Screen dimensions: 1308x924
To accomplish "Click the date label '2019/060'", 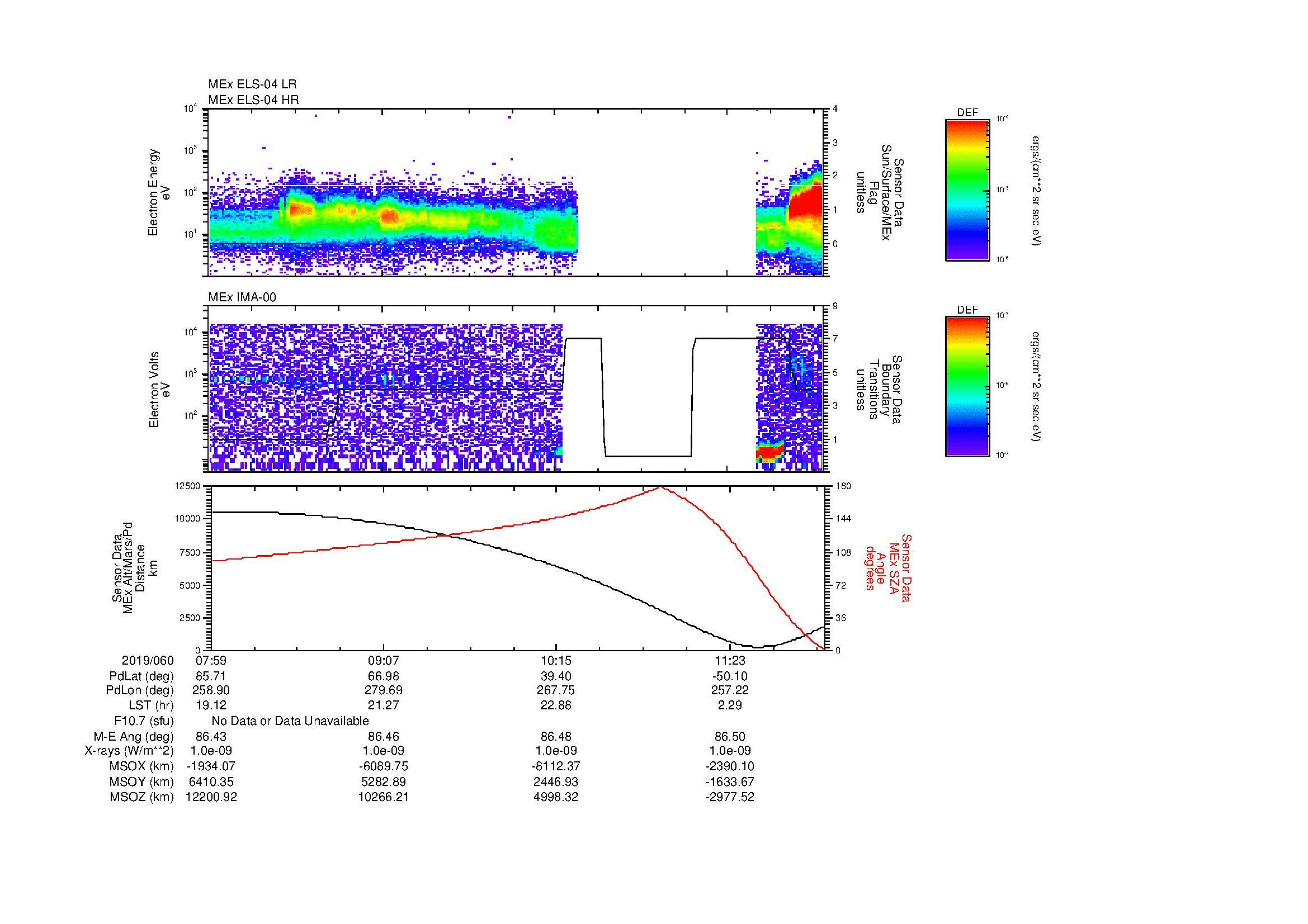I will 148,661.
